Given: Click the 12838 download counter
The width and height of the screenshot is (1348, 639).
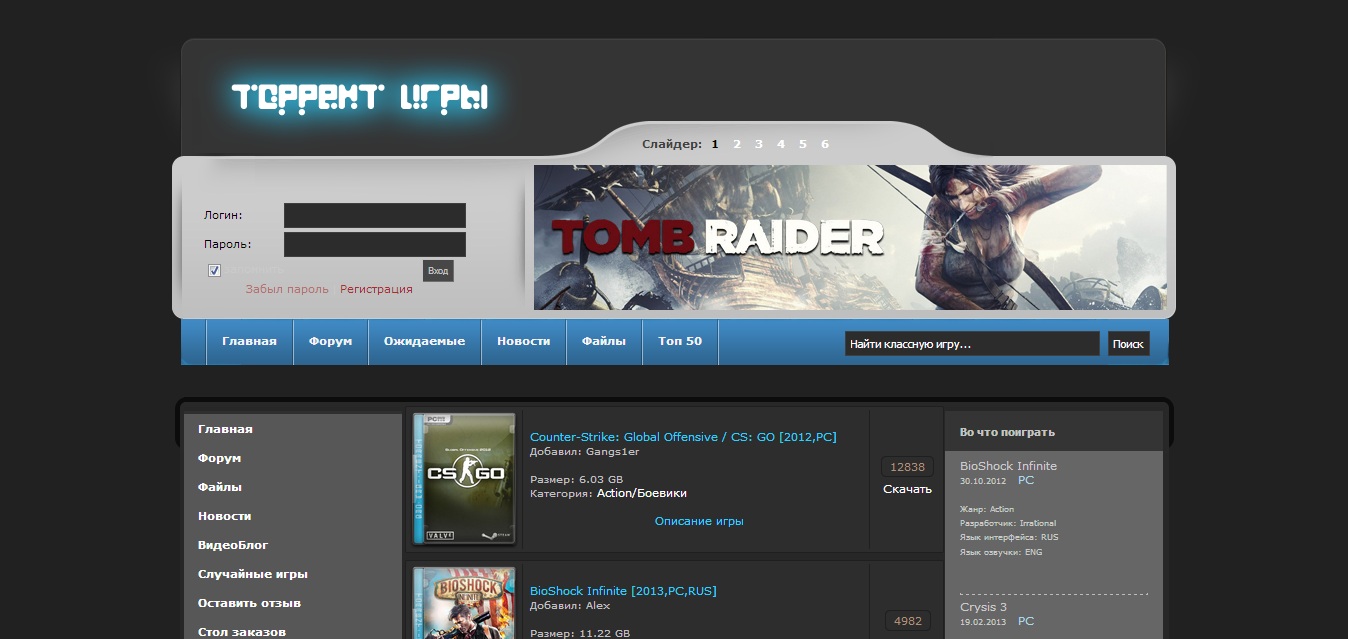Looking at the screenshot, I should 908,467.
